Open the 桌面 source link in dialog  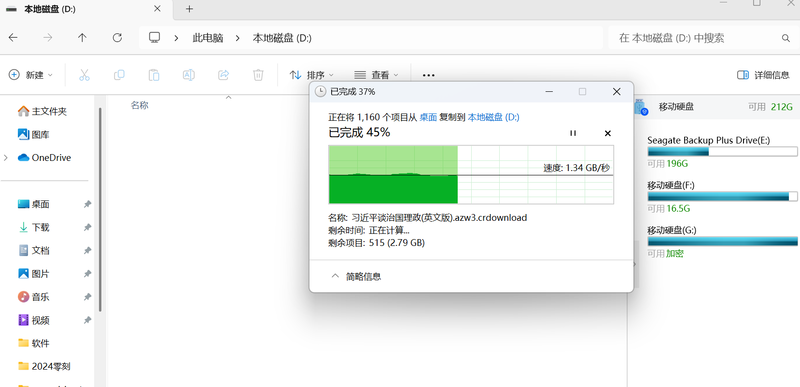(428, 117)
